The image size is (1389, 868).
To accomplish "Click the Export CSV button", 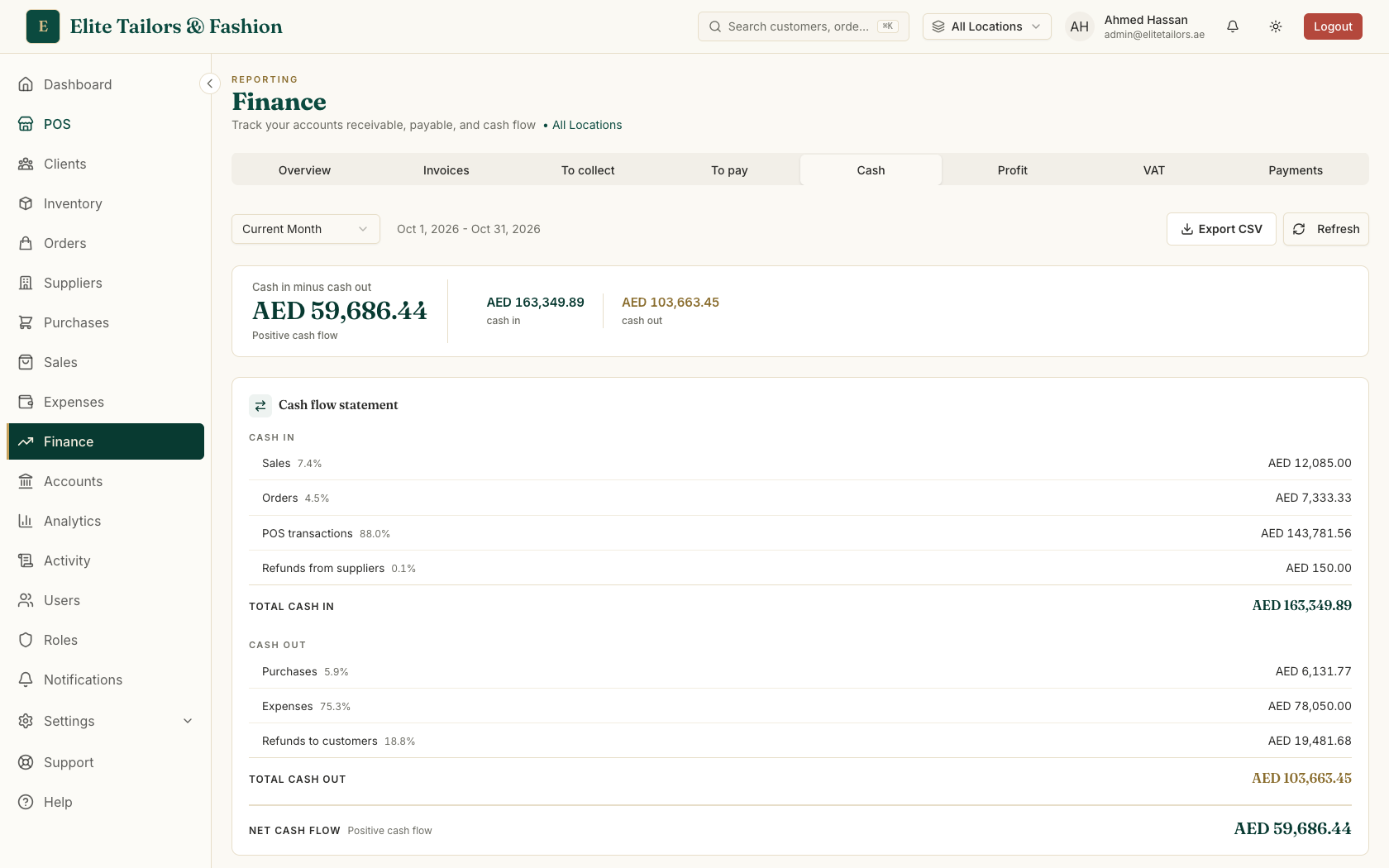I will coord(1221,229).
